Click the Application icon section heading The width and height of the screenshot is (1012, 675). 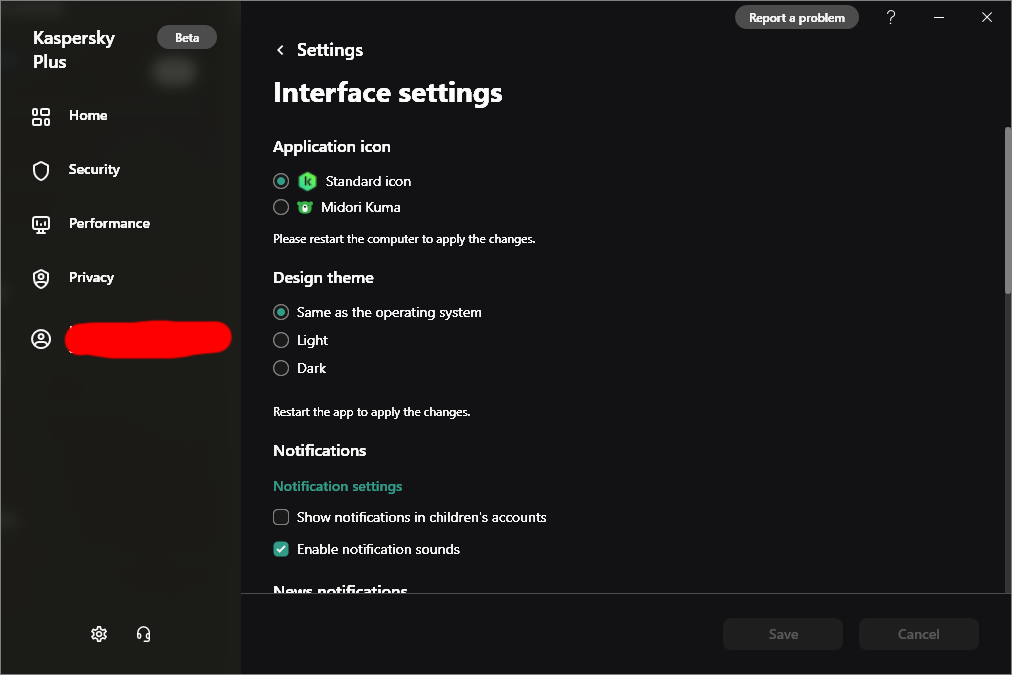click(332, 146)
